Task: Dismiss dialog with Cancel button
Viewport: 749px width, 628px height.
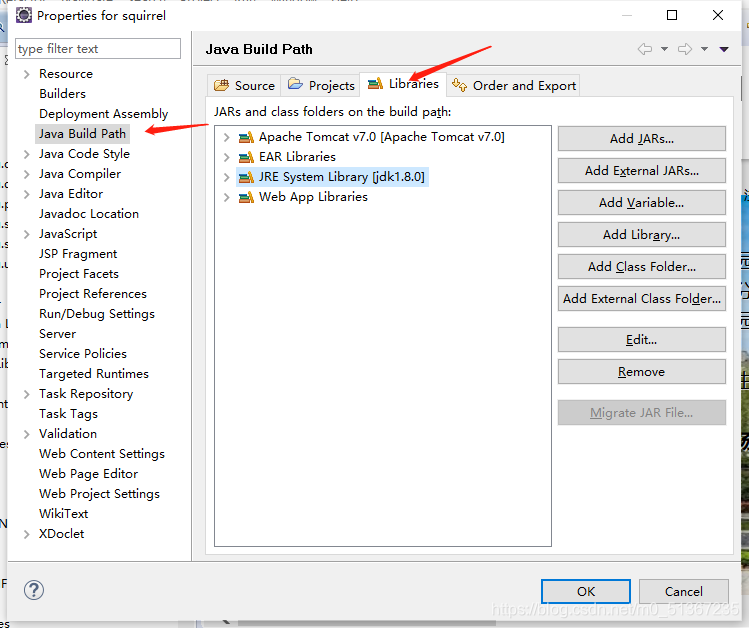Action: (684, 591)
